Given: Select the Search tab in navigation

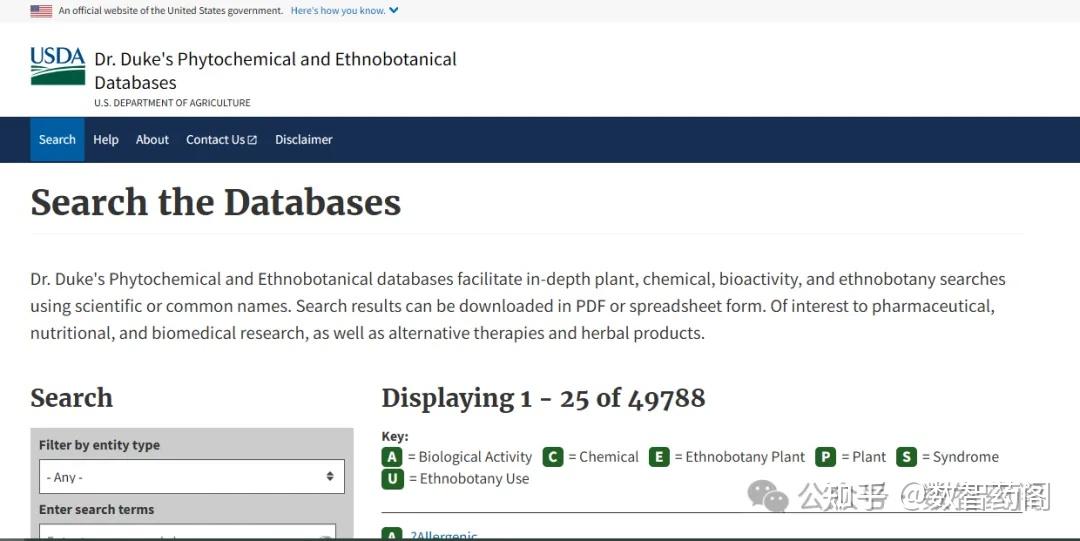Looking at the screenshot, I should (x=57, y=140).
